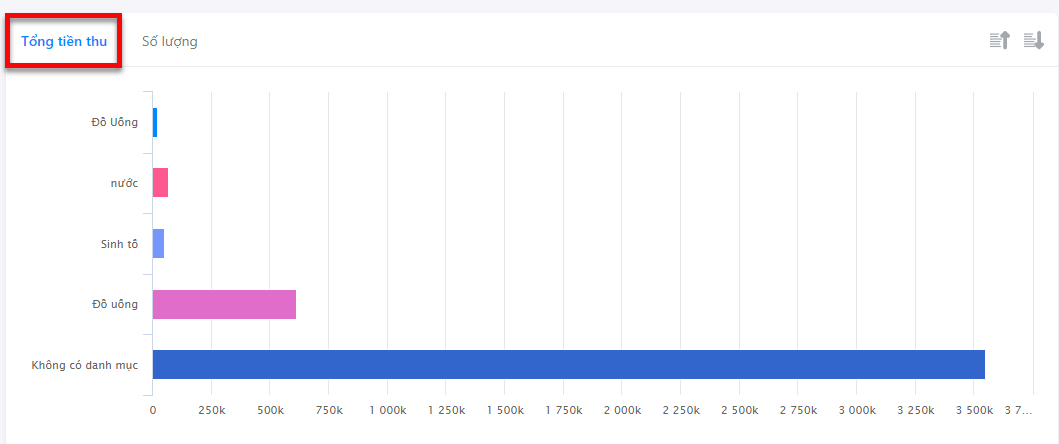This screenshot has width=1059, height=444.
Task: Open the Số lượng tab
Action: [x=170, y=41]
